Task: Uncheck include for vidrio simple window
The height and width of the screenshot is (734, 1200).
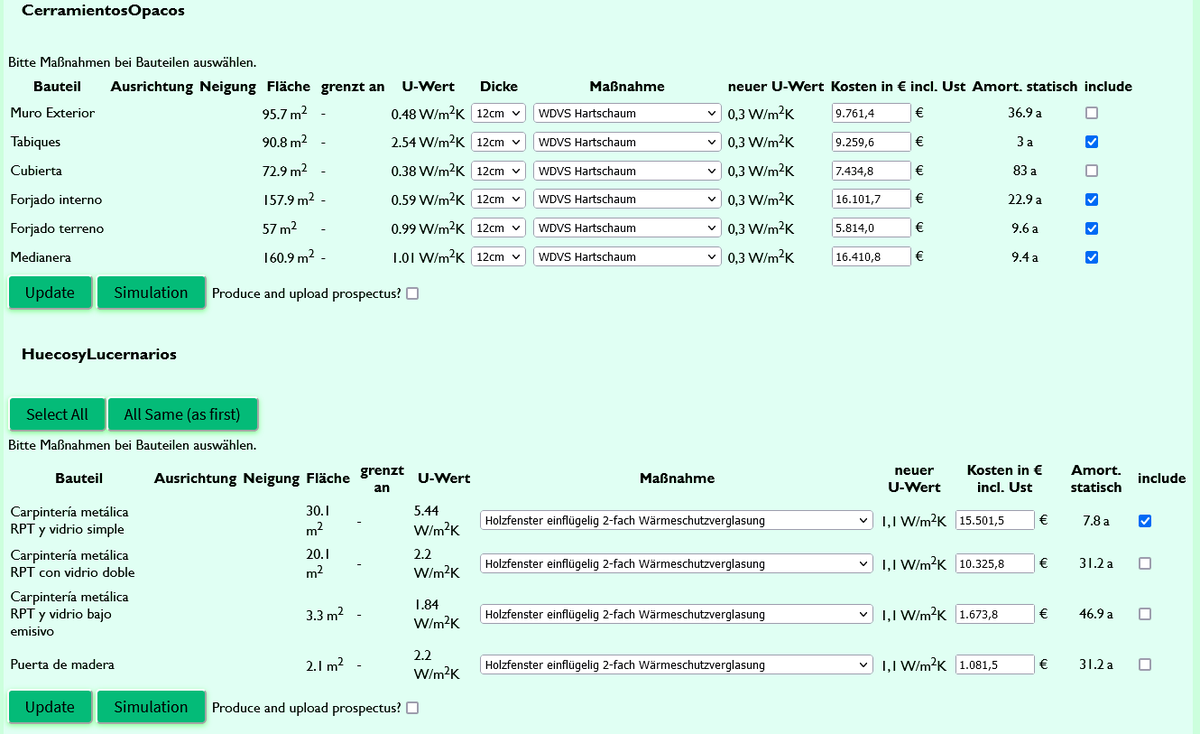Action: pyautogui.click(x=1145, y=520)
